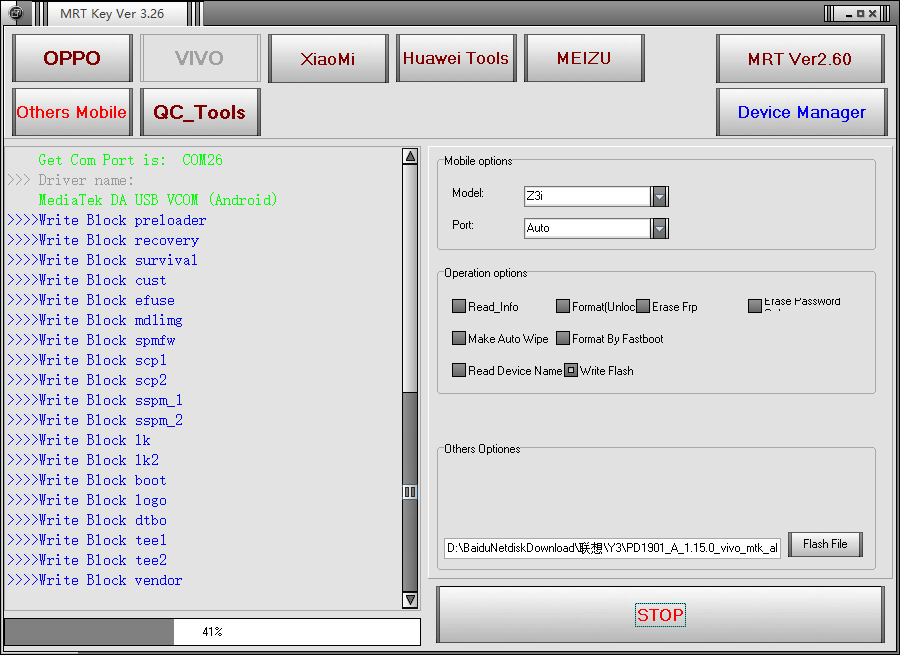
Task: Close the MRT Key window
Action: pos(872,14)
